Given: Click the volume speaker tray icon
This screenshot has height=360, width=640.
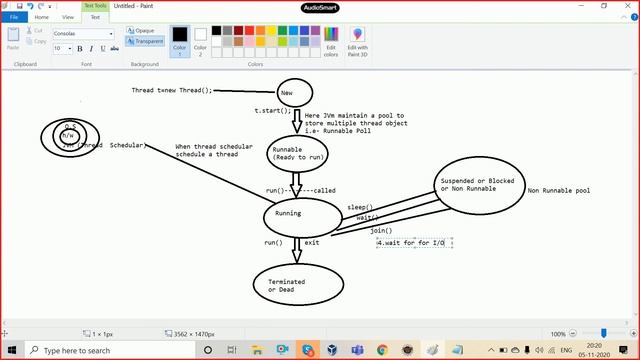Looking at the screenshot, I should 539,350.
